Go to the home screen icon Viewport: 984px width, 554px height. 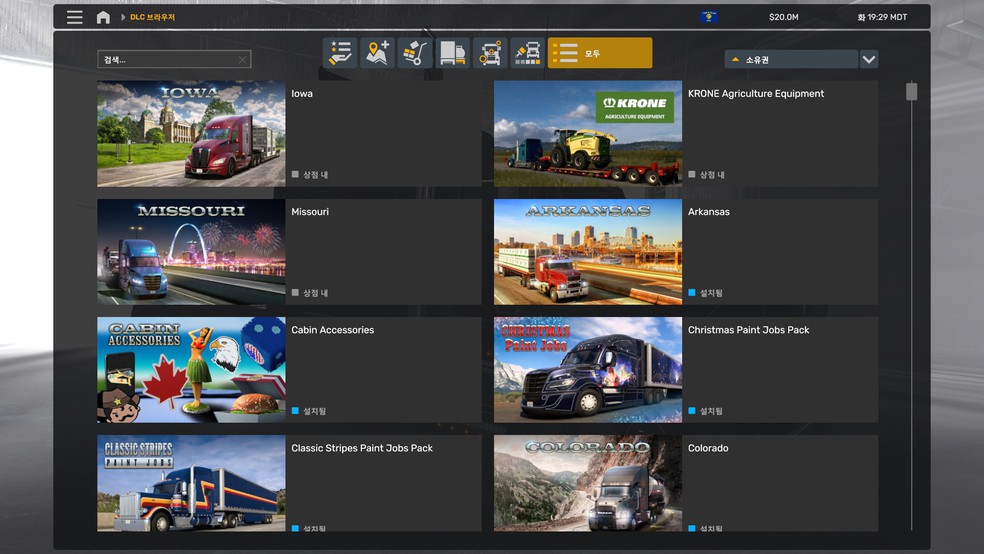coord(103,17)
